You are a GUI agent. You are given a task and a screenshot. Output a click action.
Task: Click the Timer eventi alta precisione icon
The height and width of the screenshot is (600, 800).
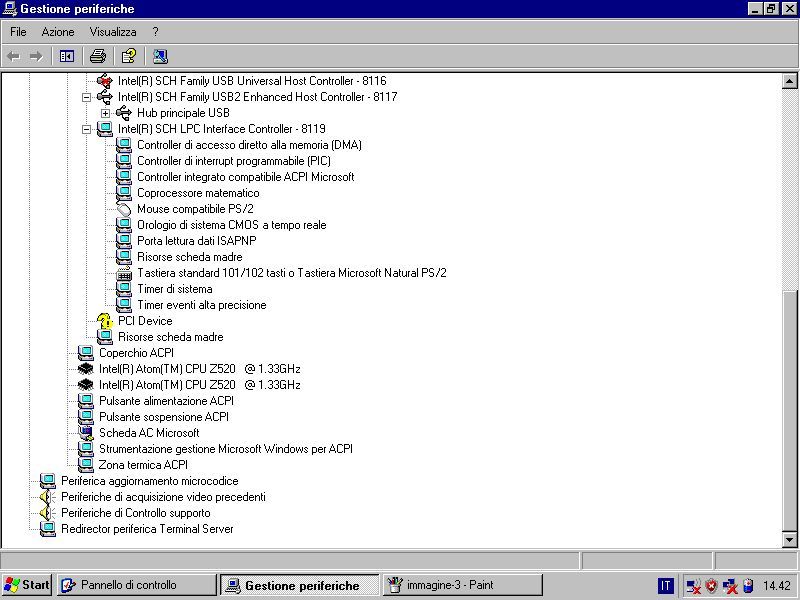coord(123,305)
